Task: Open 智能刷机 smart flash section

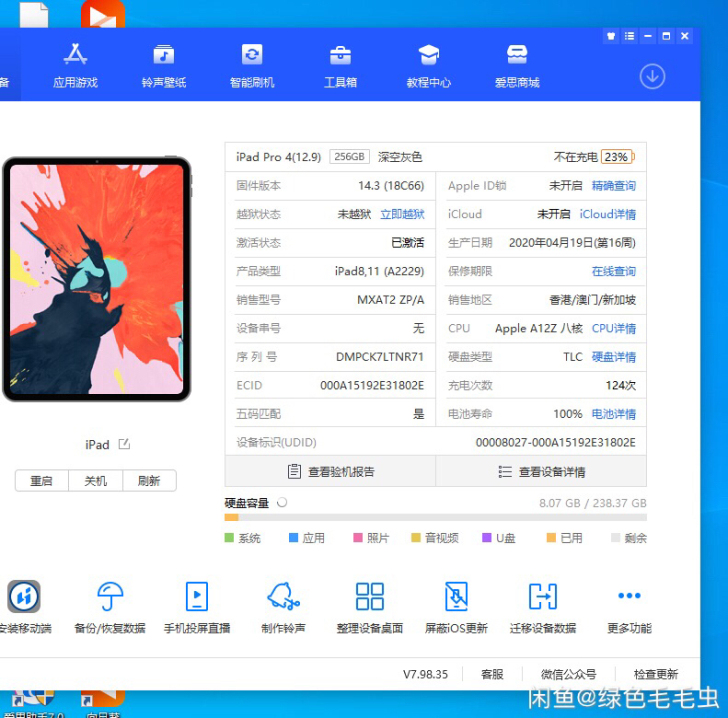Action: [252, 66]
